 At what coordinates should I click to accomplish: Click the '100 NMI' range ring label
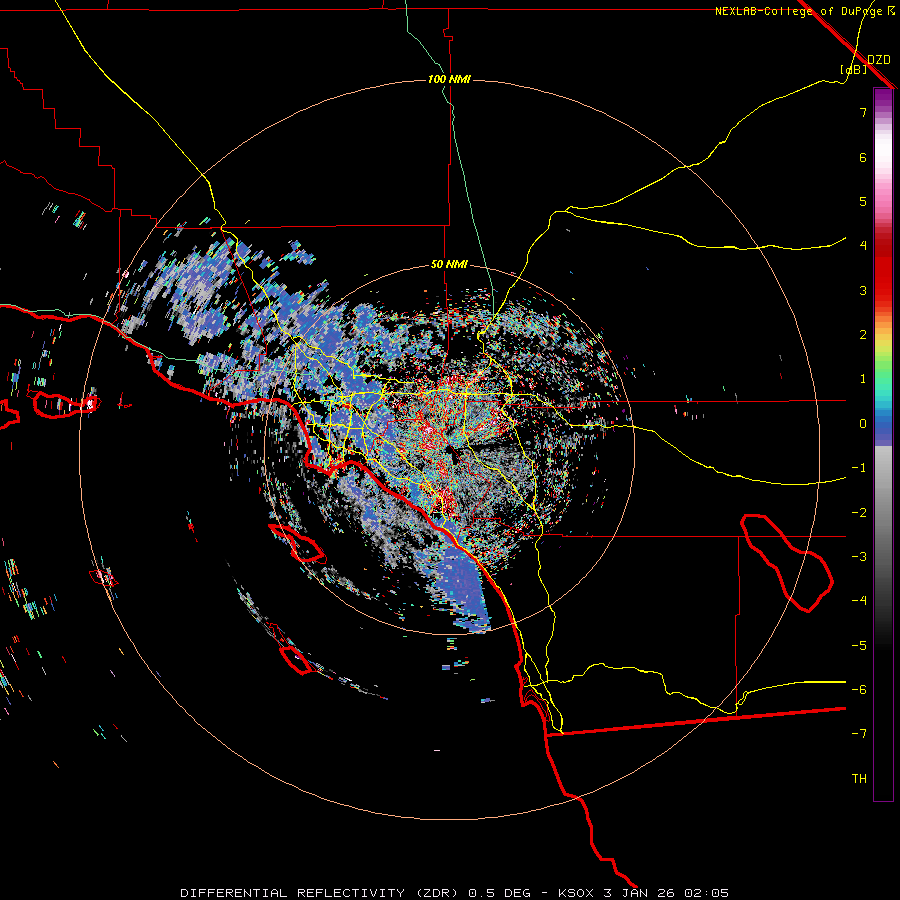[449, 79]
